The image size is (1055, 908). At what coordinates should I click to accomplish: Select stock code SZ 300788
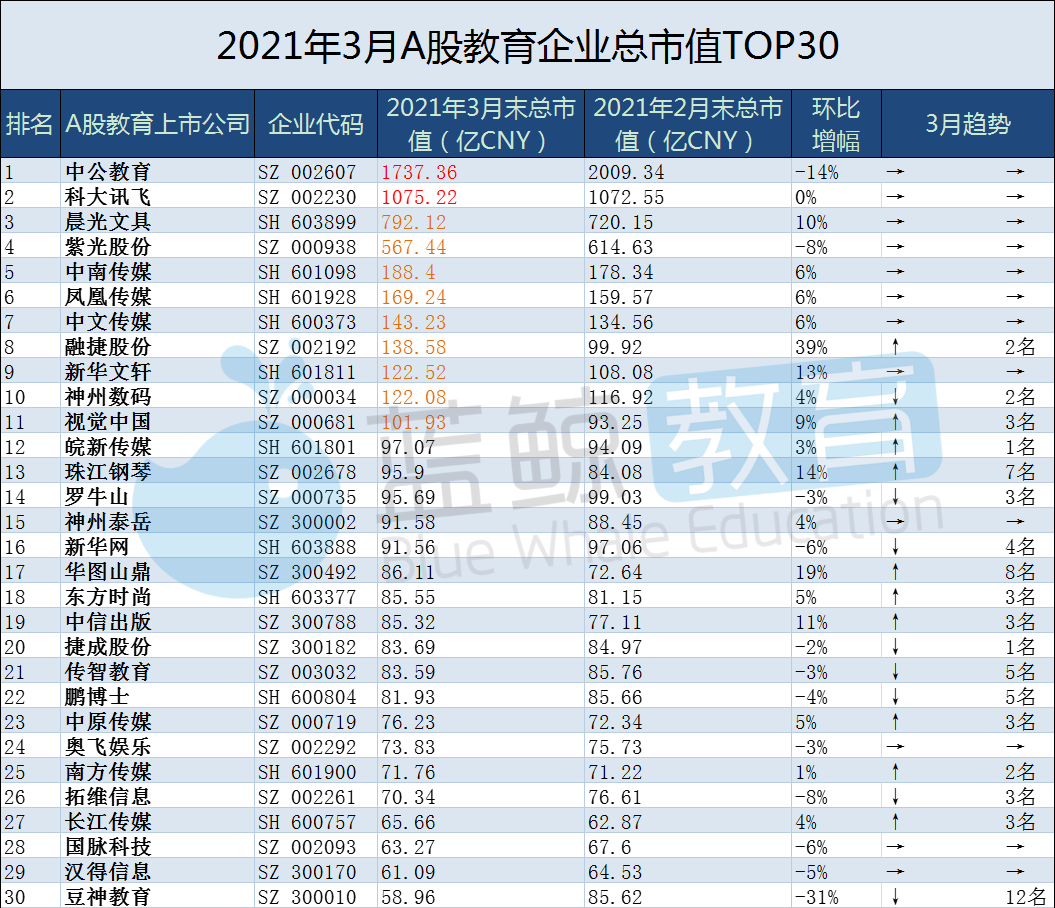307,622
